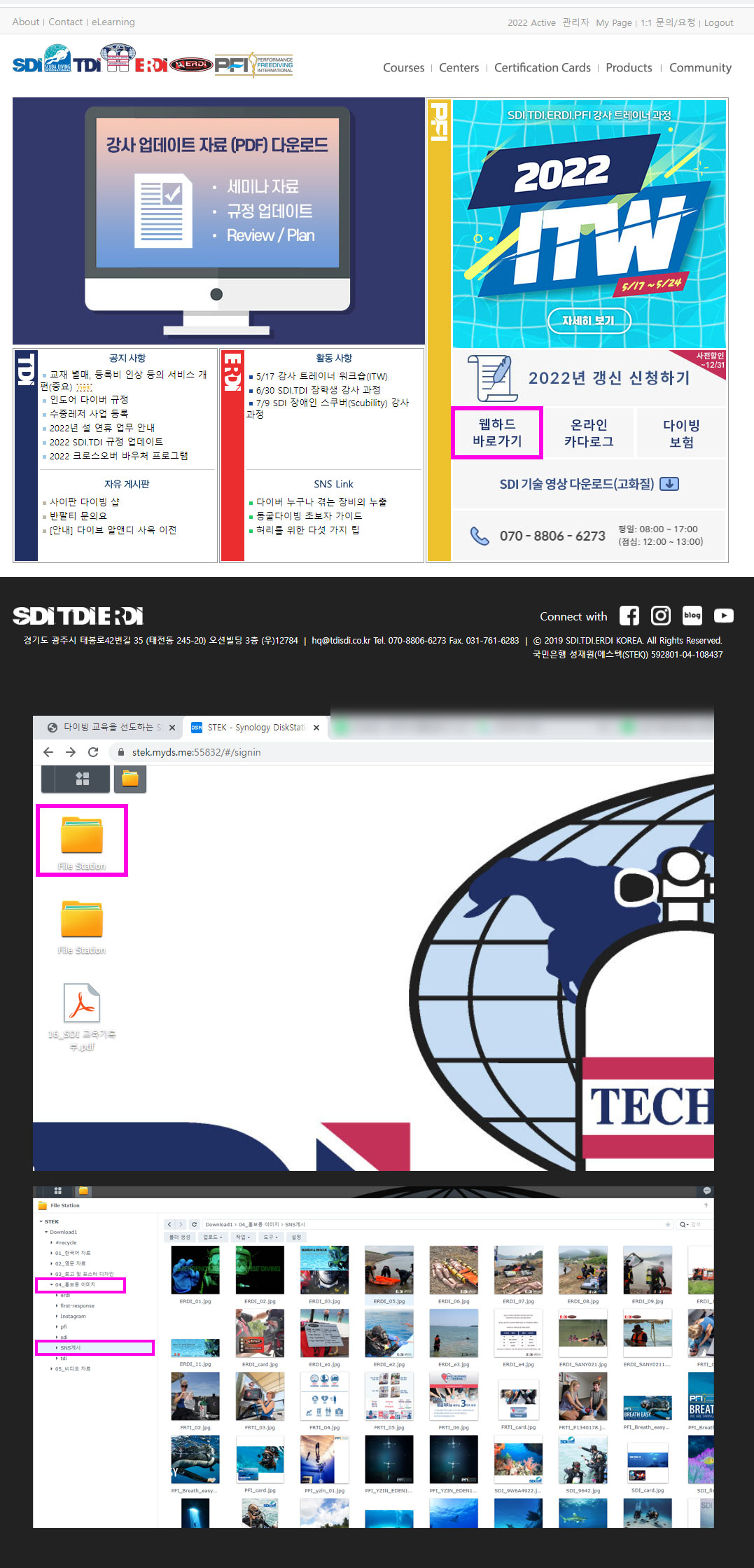Viewport: 754px width, 1568px height.
Task: Click 2022년 갱신 신청하기 banner
Action: tap(589, 378)
